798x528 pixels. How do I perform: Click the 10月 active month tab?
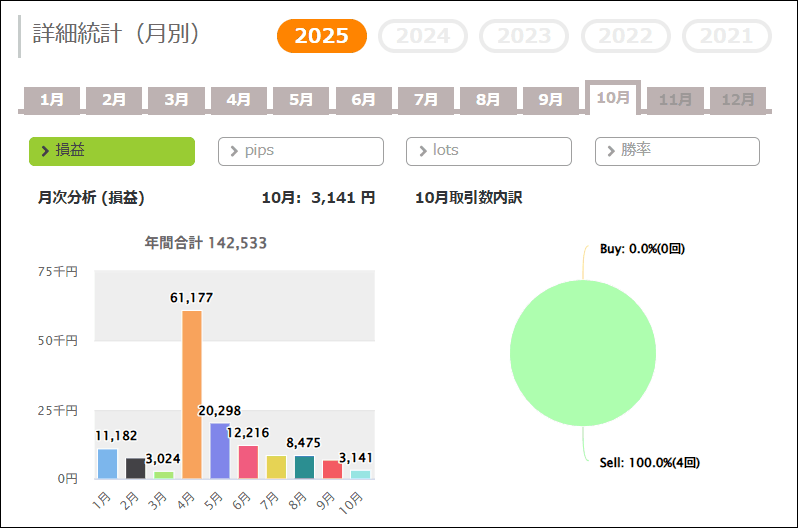612,98
